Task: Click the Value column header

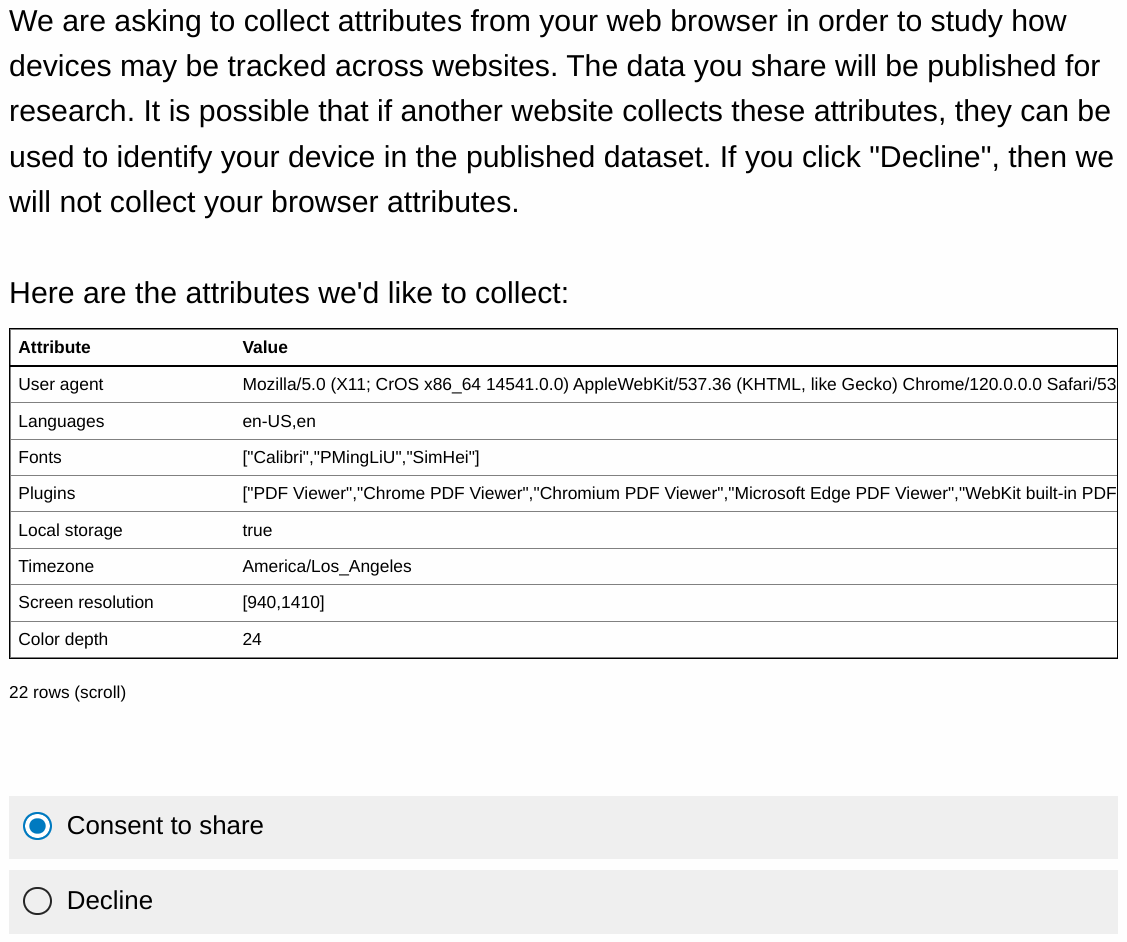Action: point(265,347)
